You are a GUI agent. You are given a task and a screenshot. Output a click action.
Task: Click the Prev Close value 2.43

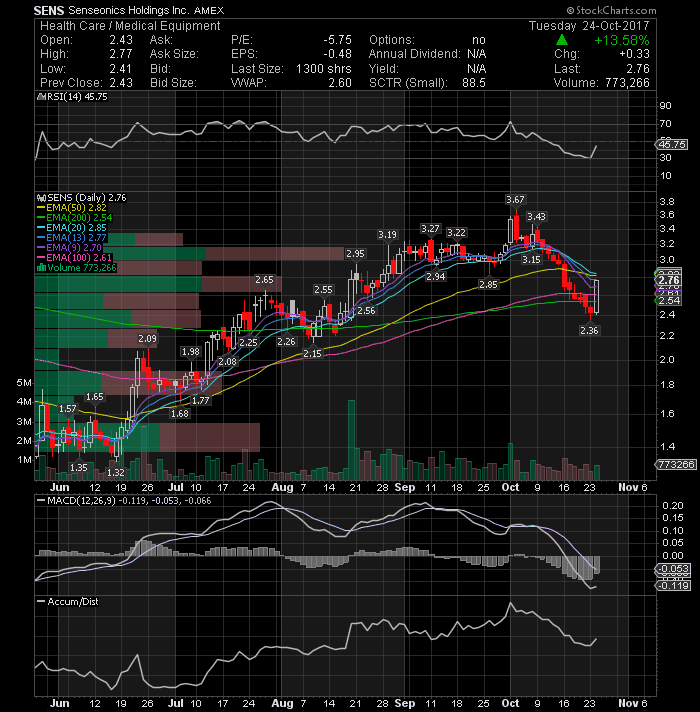tap(121, 83)
